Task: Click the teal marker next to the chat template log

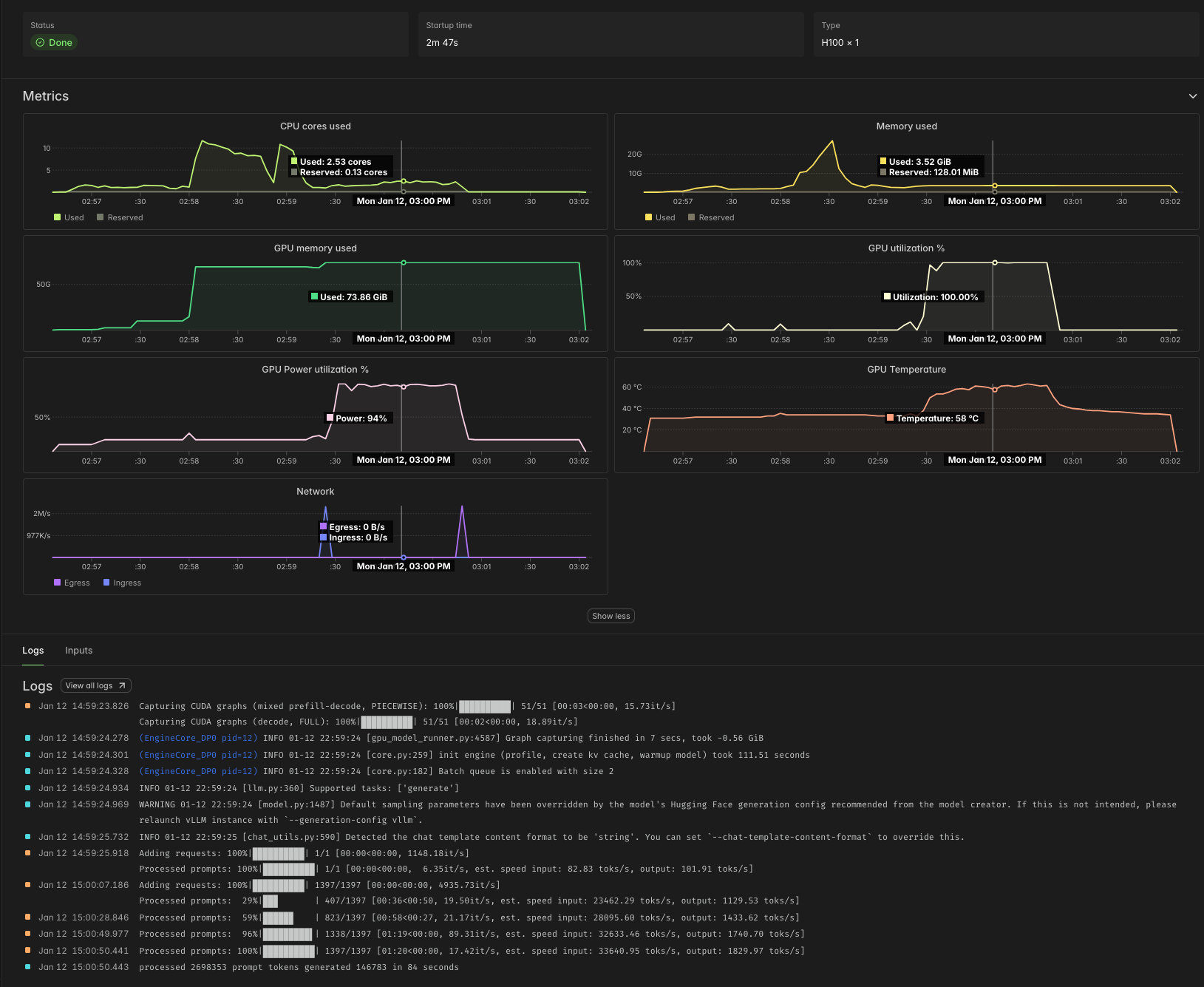Action: [x=28, y=837]
